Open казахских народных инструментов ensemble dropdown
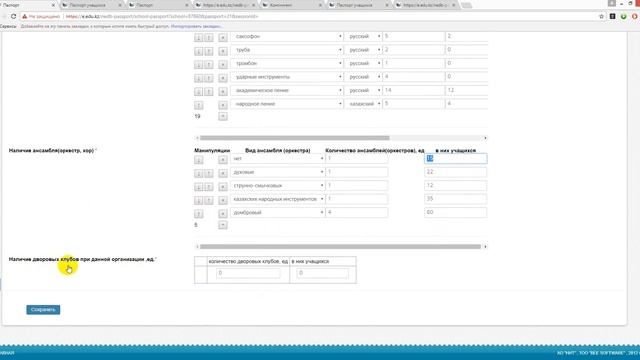640x360 pixels. pyautogui.click(x=278, y=199)
